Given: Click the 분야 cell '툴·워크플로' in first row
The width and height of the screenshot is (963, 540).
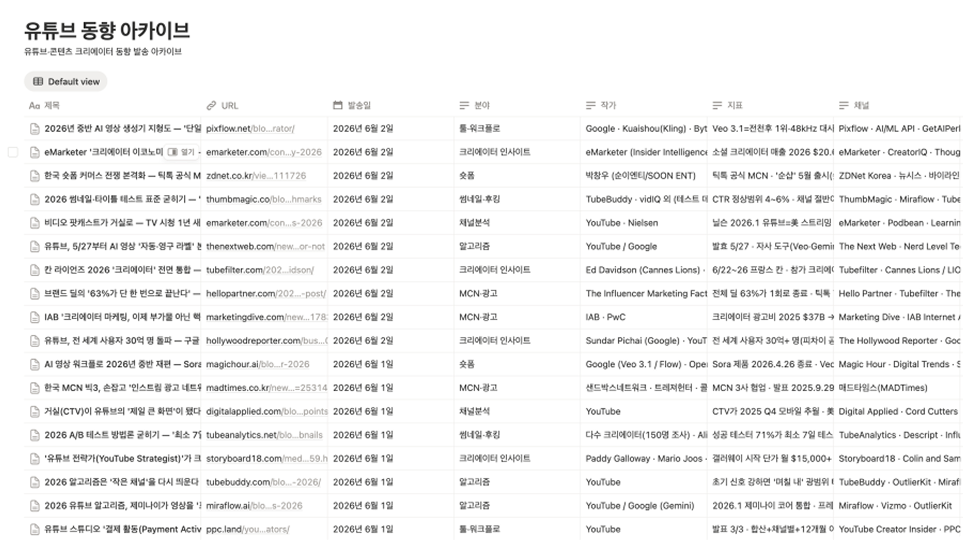Looking at the screenshot, I should (480, 129).
